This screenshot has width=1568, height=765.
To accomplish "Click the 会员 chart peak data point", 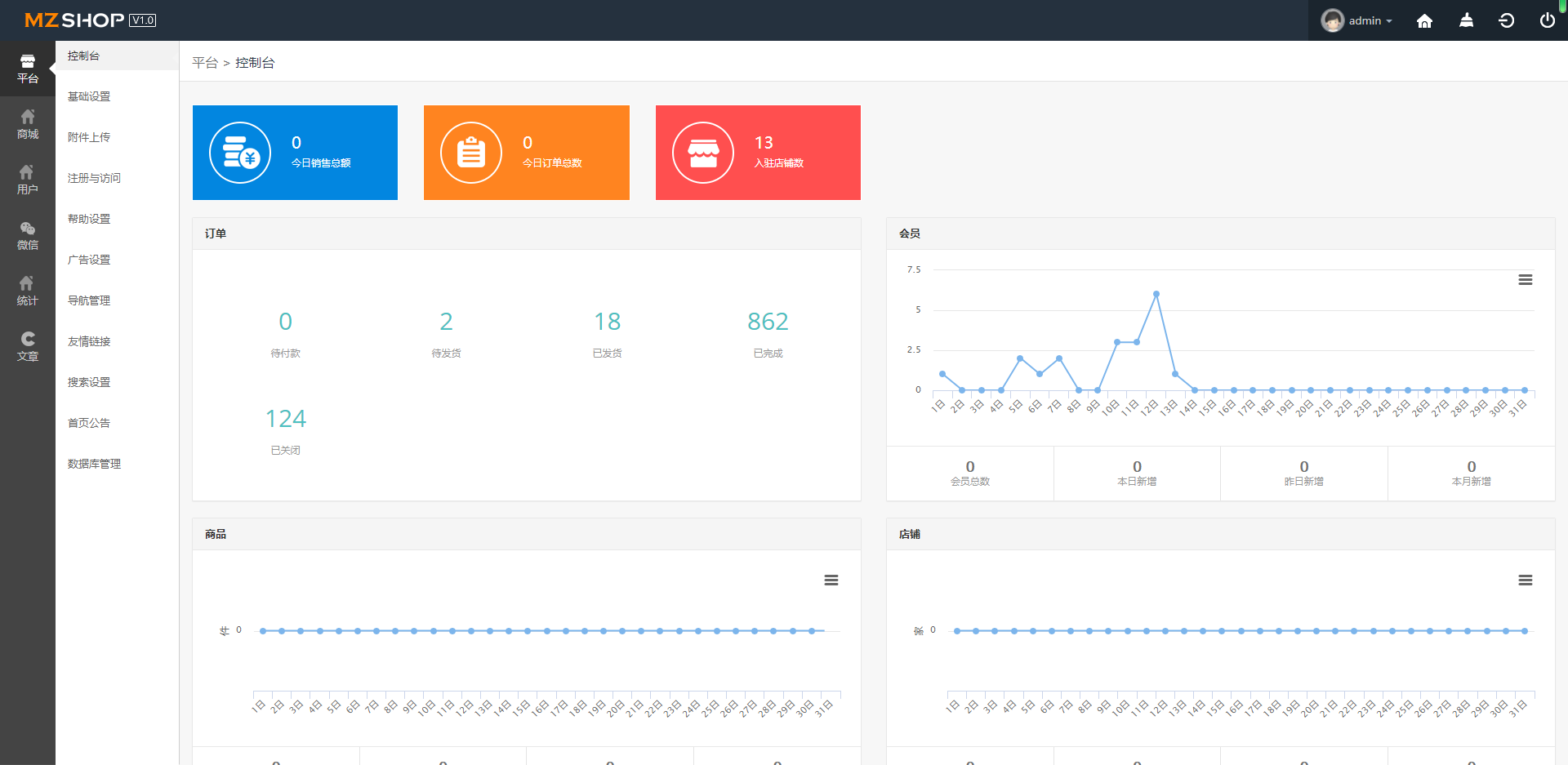I will pyautogui.click(x=1156, y=294).
